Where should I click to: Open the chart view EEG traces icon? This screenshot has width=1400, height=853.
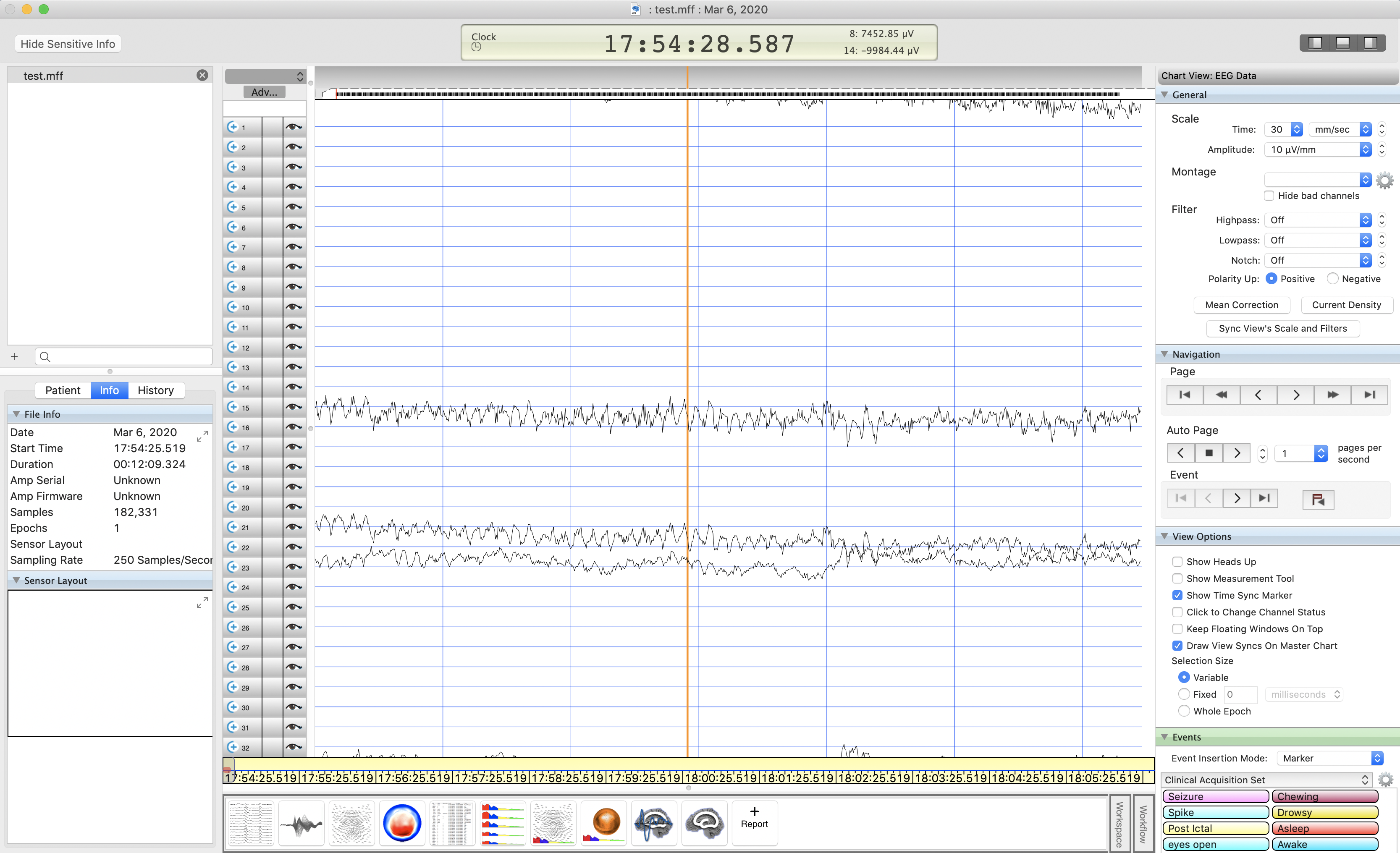pos(251,824)
